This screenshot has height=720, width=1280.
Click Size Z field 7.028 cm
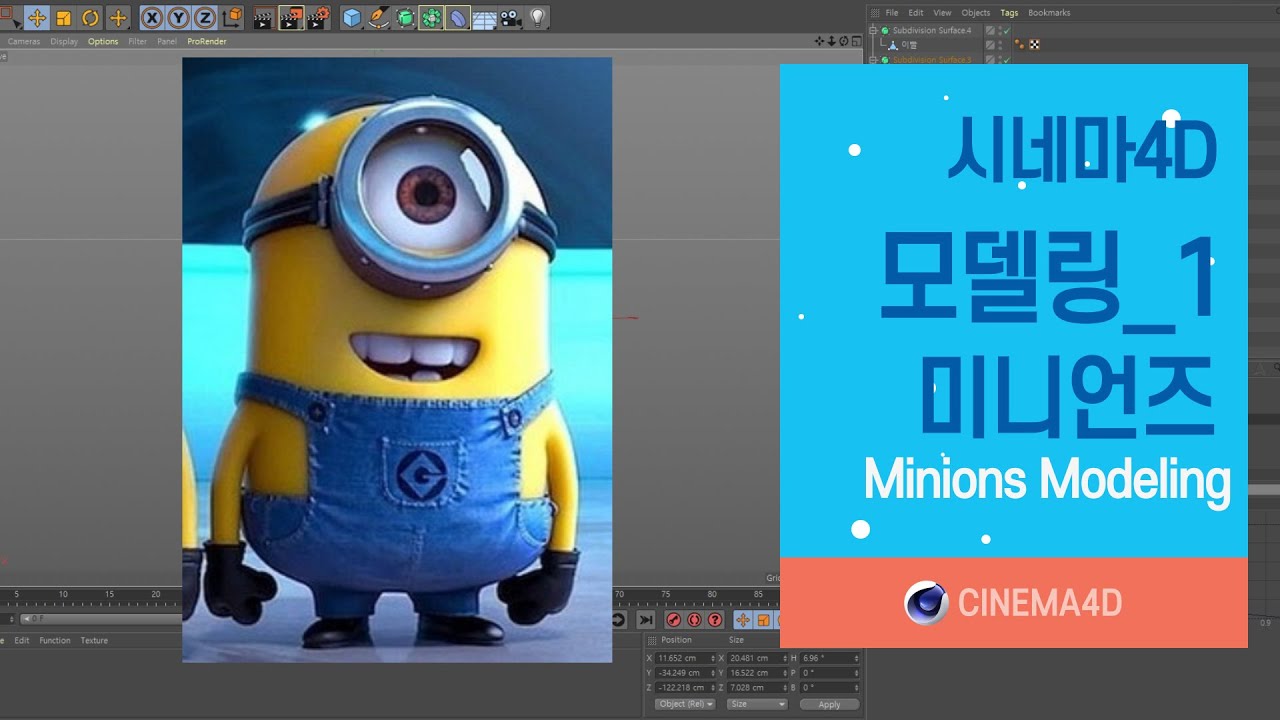point(758,688)
